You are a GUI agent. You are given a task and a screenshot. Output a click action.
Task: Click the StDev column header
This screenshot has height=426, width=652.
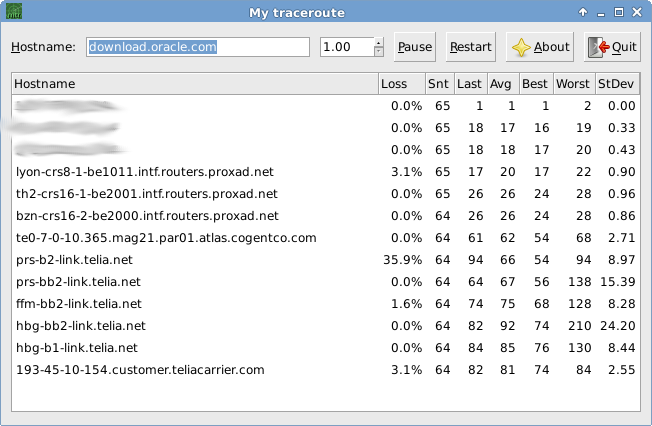(x=616, y=84)
